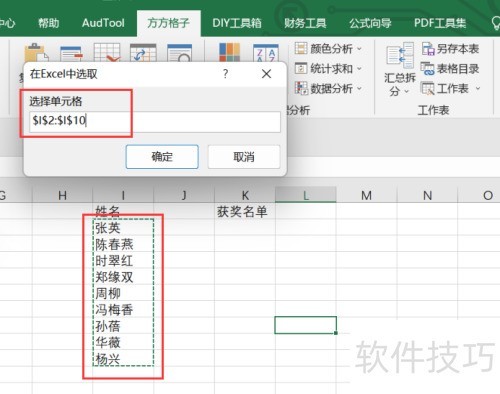This screenshot has height=394, width=500.
Task: Click the ribbon icon with blue swap arrows on a table
Action: 143,53
